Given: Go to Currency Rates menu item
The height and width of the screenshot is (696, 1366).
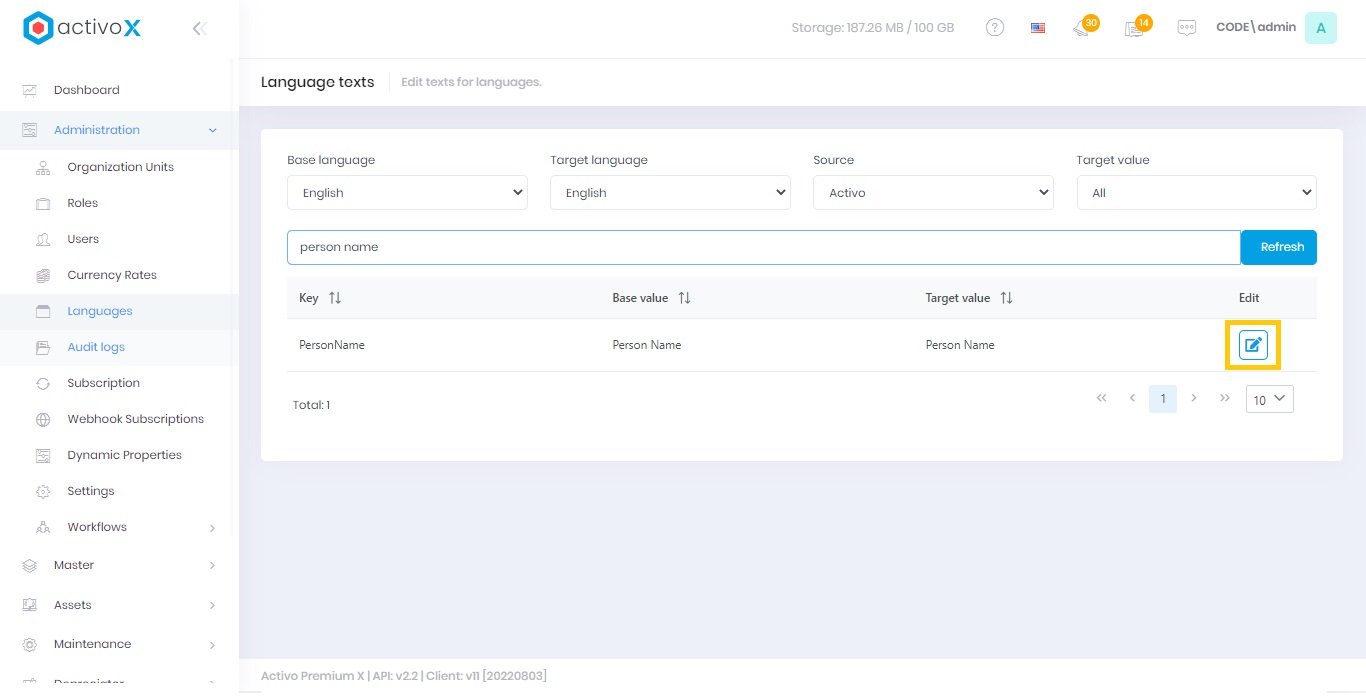Looking at the screenshot, I should point(112,275).
